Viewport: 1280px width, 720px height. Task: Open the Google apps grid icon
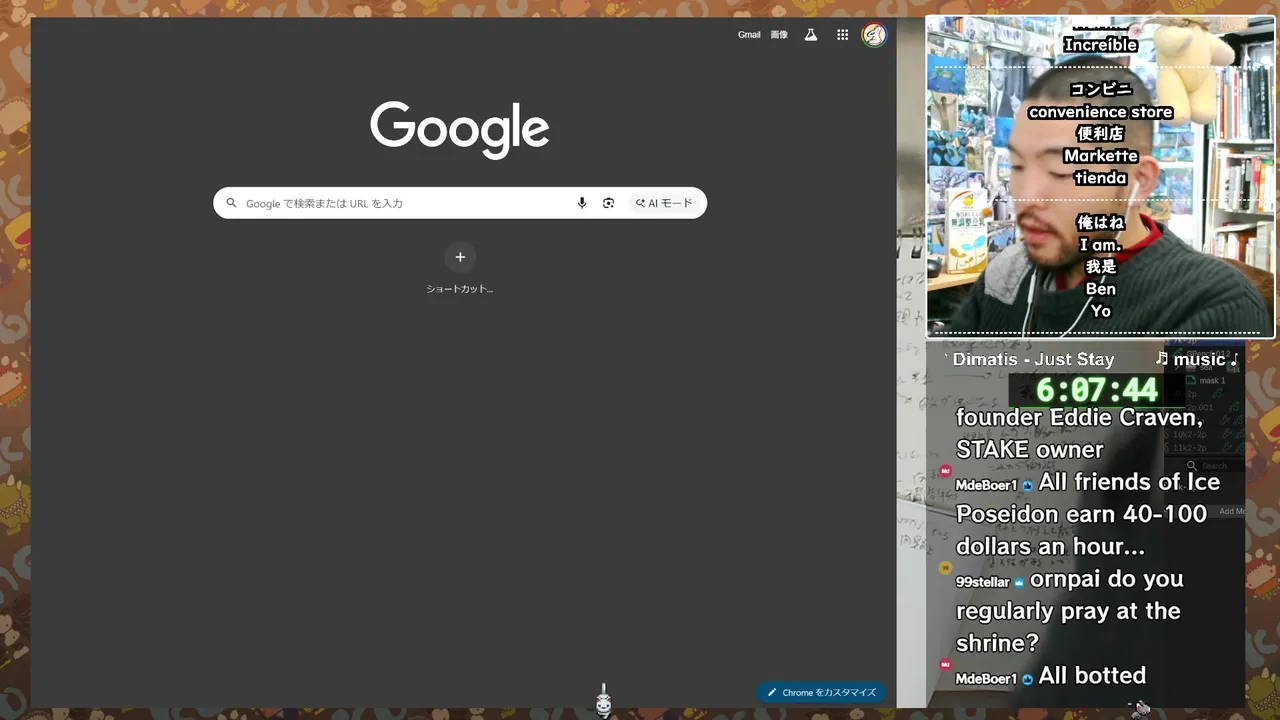click(x=843, y=35)
